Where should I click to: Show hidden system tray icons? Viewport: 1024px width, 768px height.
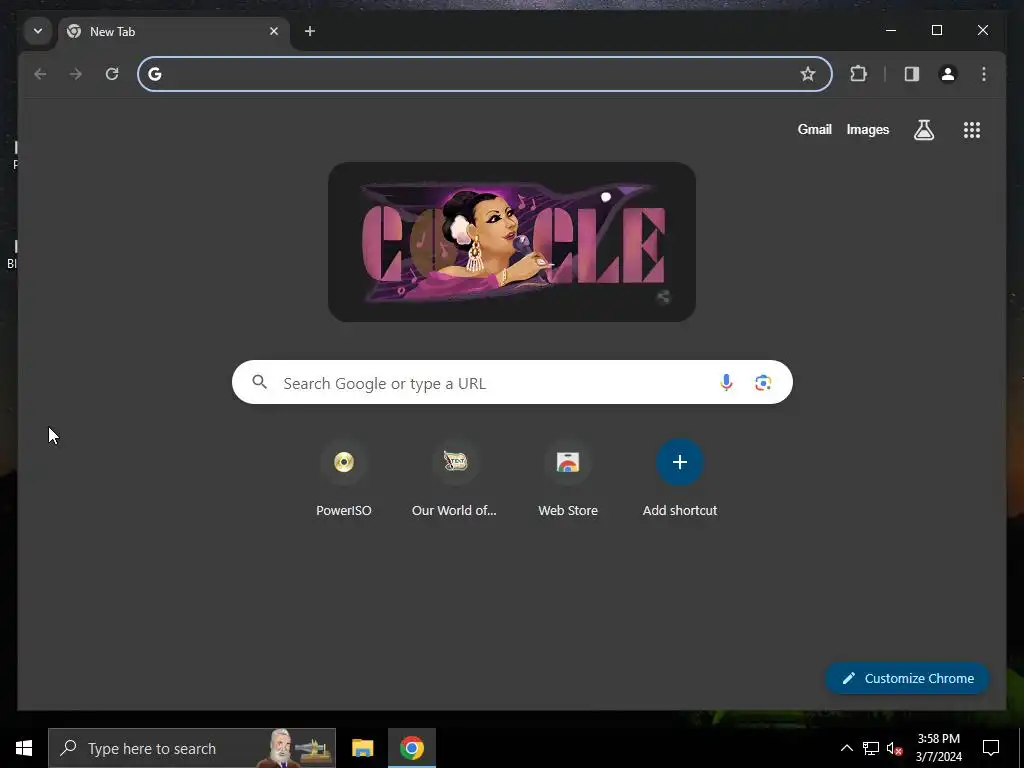pyautogui.click(x=846, y=748)
